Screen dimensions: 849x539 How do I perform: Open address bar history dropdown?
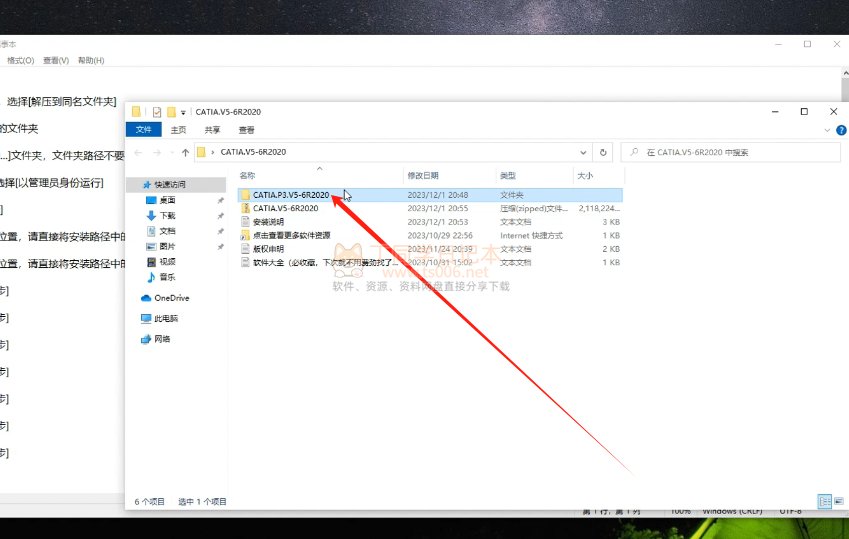coord(583,153)
